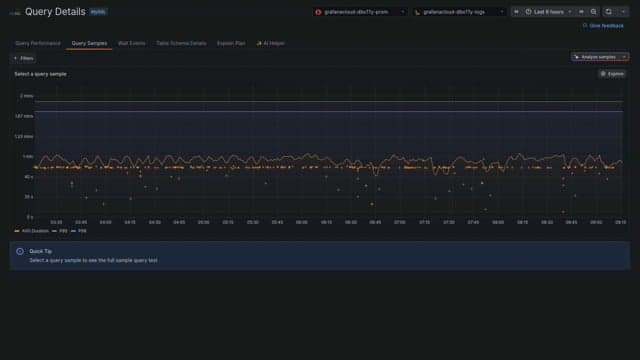The image size is (640, 360).
Task: Click the zoom out time range icon
Action: [593, 12]
